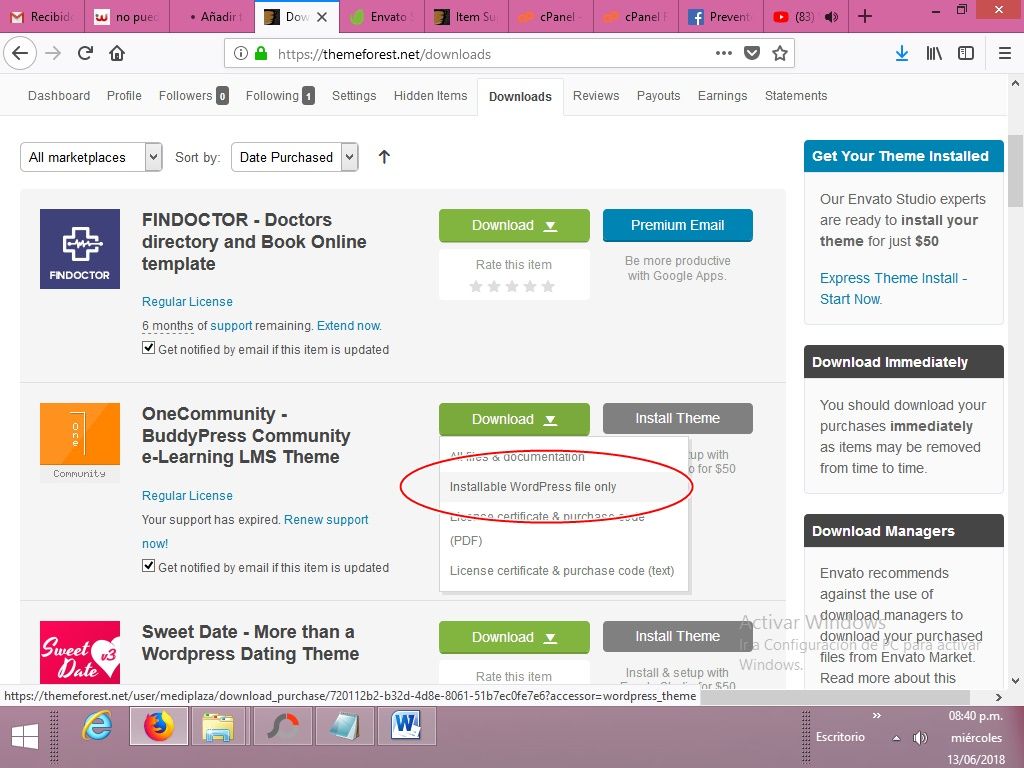The image size is (1024, 768).
Task: Save page to Pocket icon
Action: (x=752, y=54)
